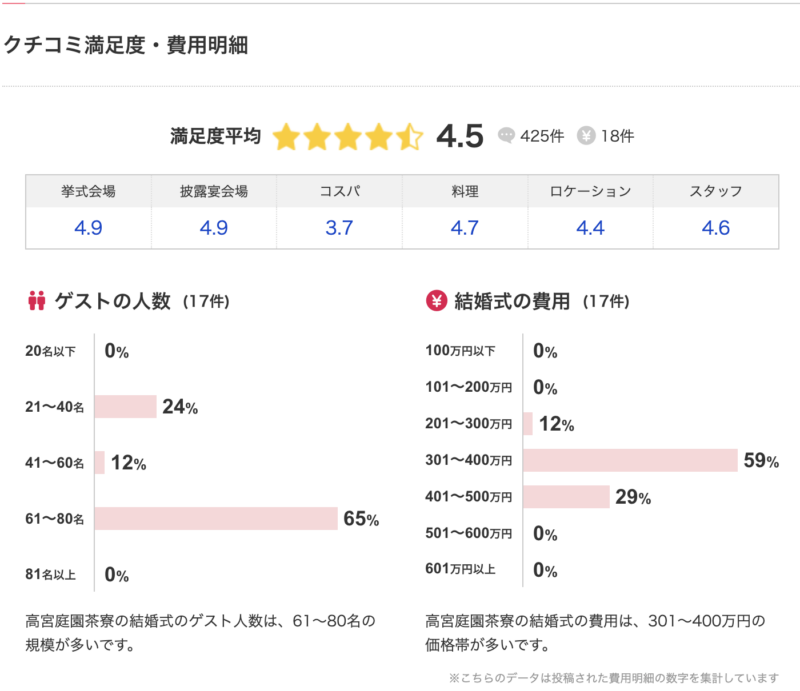Select the 披露宴会場 score 4.9
Screen dimensions: 800x691
tap(214, 228)
